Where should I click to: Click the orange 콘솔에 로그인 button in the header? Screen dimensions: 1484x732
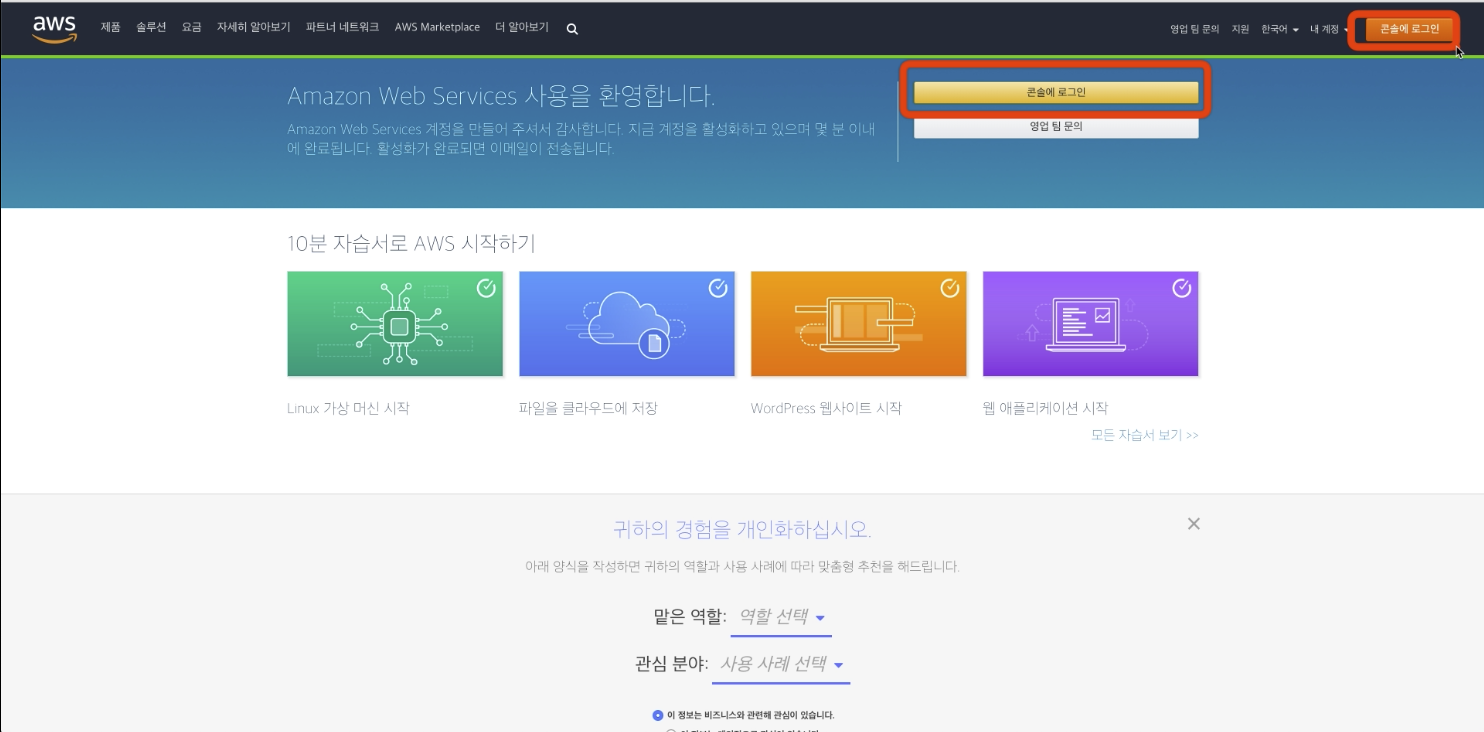1409,29
